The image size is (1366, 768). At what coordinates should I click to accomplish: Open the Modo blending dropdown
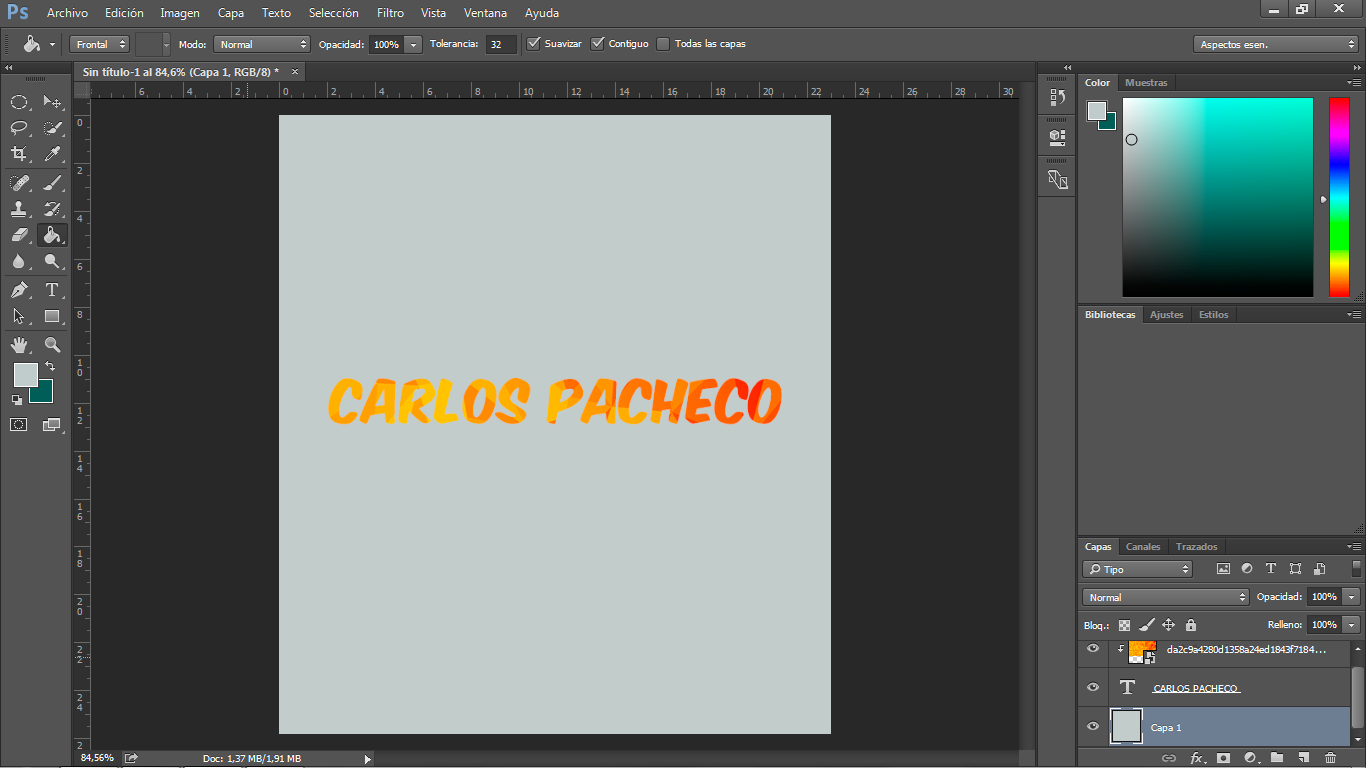pyautogui.click(x=263, y=44)
